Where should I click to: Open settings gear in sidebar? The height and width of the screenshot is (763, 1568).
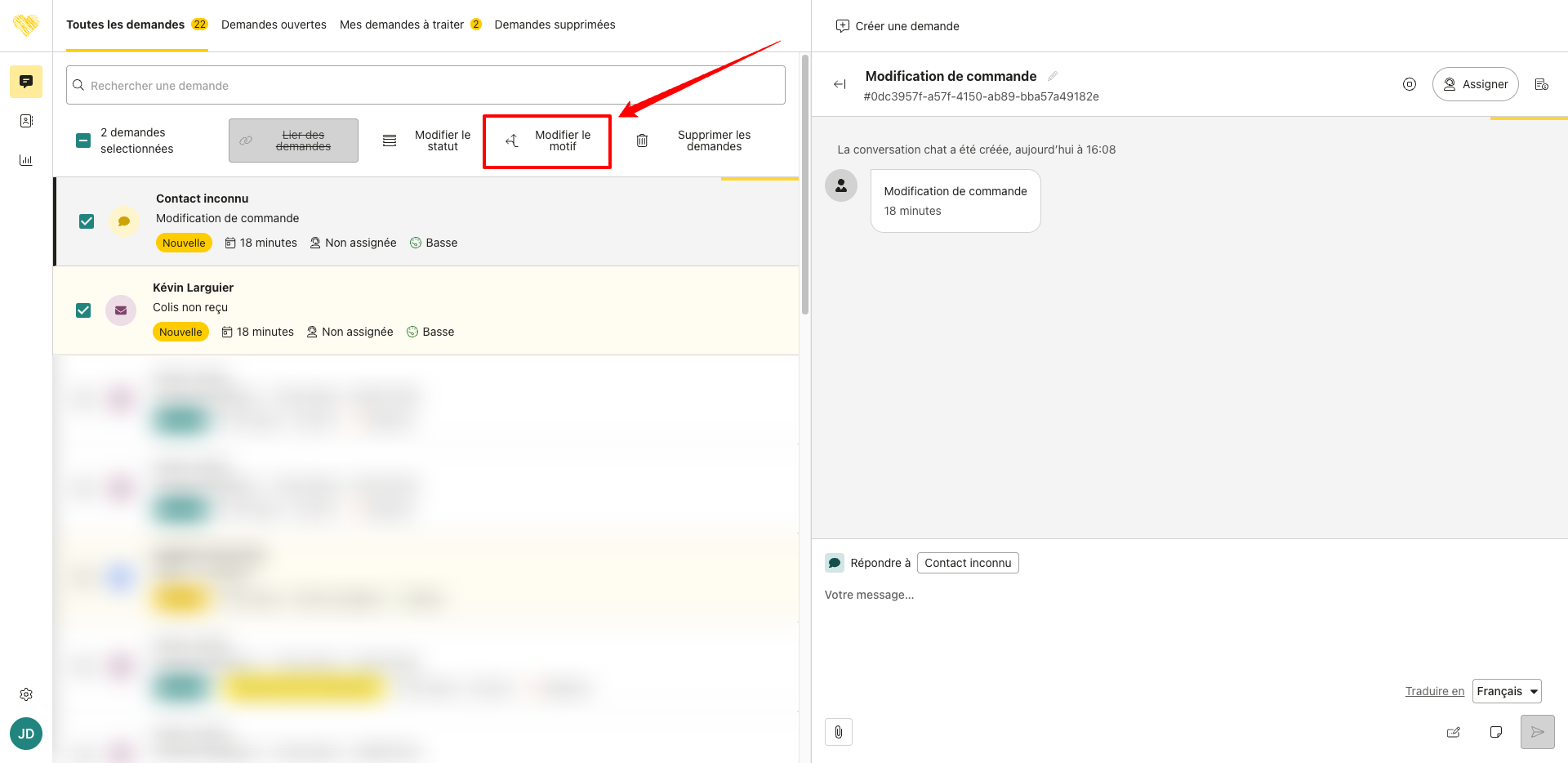click(x=26, y=694)
